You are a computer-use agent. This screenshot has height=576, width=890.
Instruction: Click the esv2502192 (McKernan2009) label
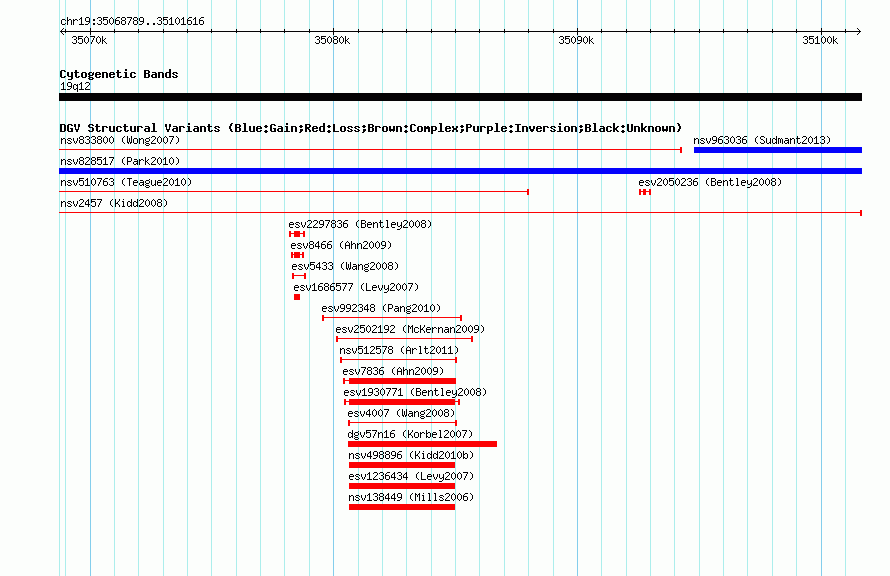pos(410,329)
